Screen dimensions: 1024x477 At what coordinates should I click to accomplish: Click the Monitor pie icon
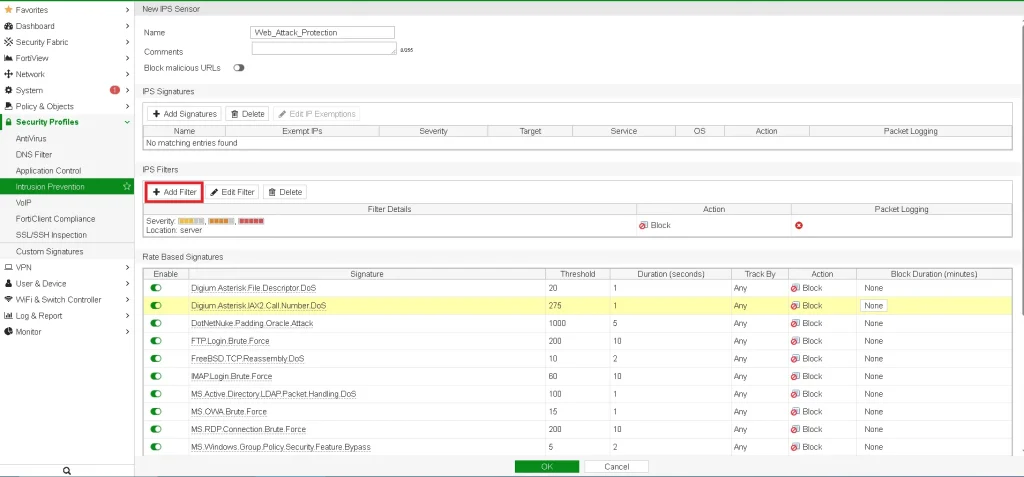tap(8, 331)
